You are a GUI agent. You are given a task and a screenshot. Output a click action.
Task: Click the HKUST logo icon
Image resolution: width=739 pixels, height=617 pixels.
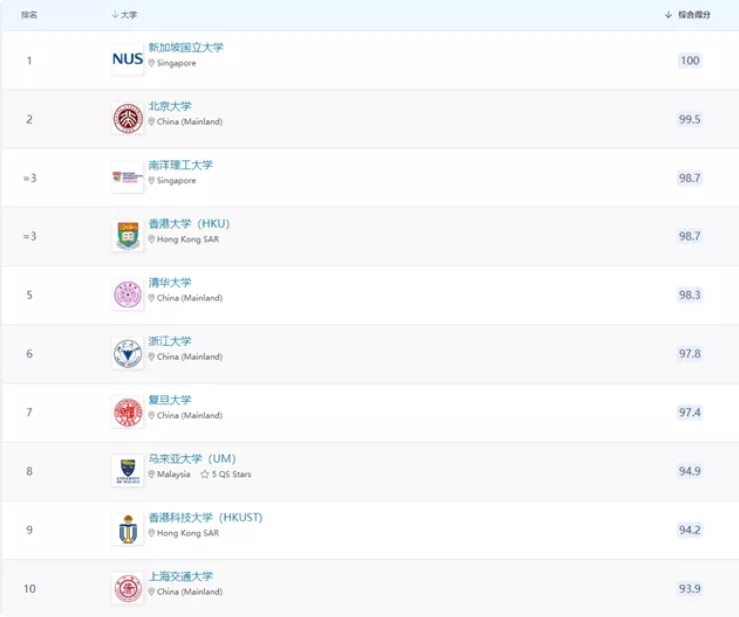(127, 530)
